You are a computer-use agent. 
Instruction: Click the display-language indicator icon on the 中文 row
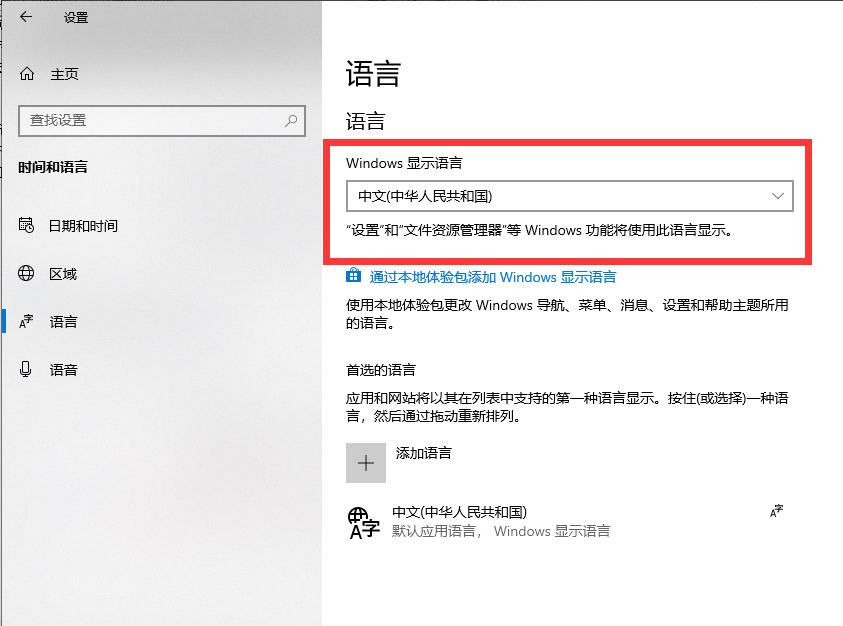pyautogui.click(x=776, y=511)
